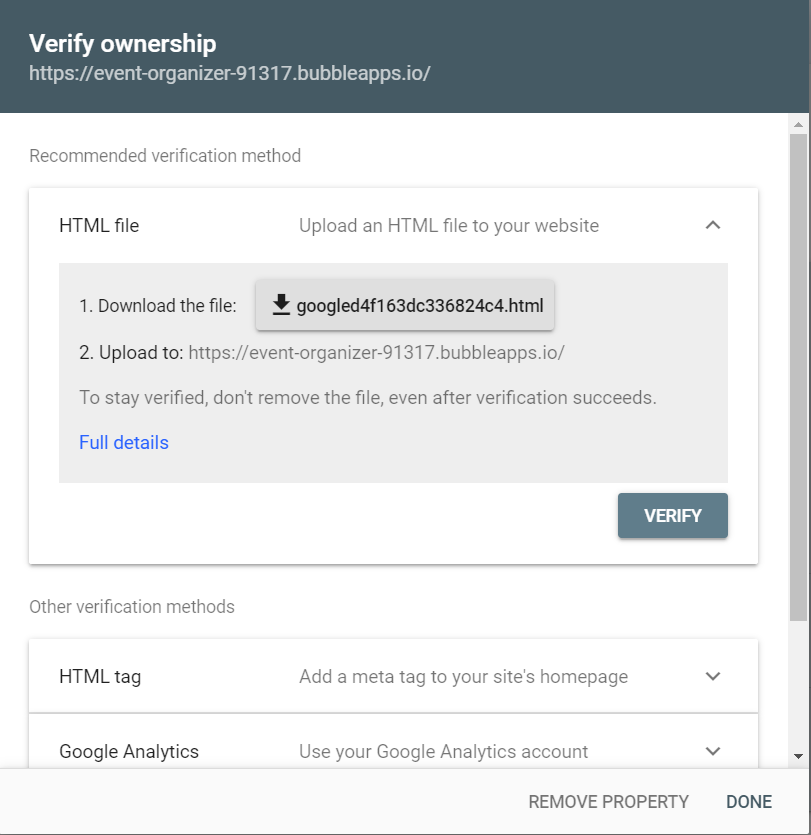The height and width of the screenshot is (835, 811).
Task: Click the VERIFY button
Action: 673,515
